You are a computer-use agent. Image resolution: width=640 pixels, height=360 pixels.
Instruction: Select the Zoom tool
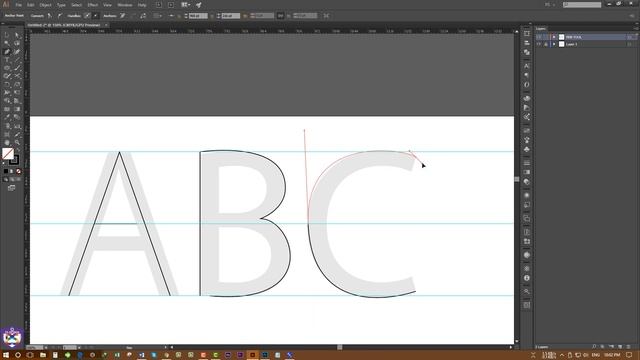17,142
